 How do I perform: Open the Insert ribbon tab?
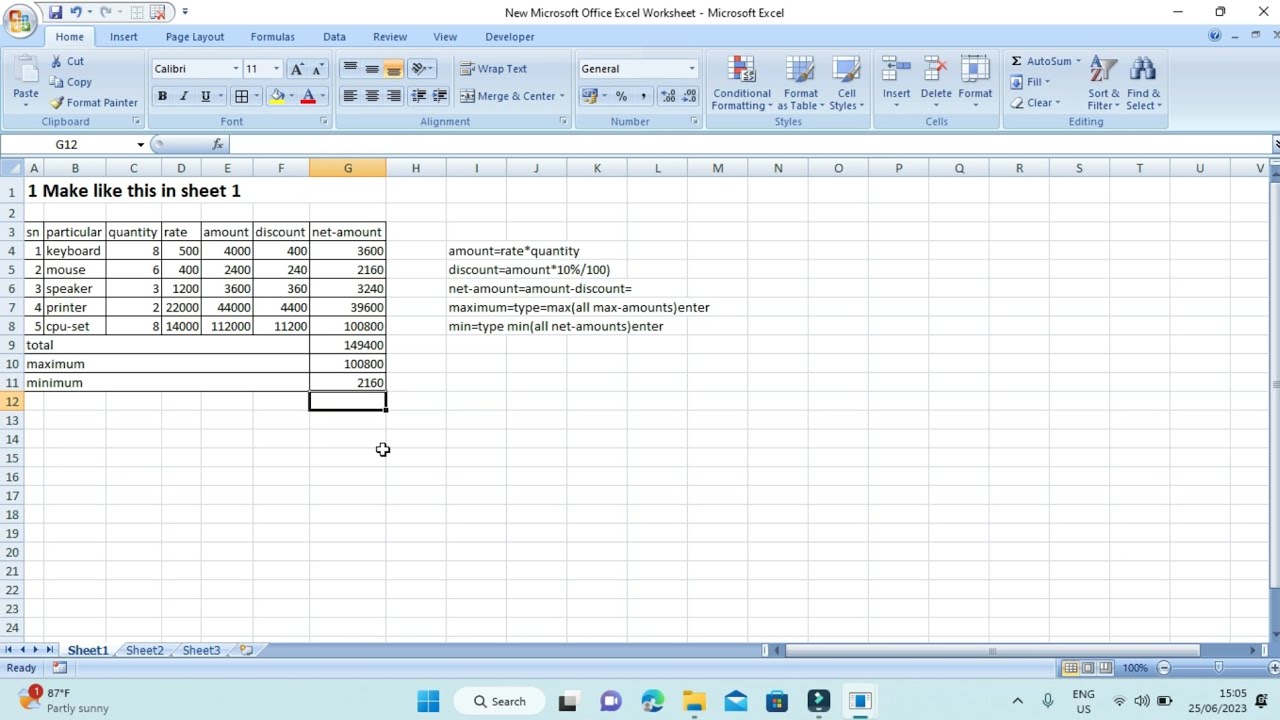coord(124,37)
